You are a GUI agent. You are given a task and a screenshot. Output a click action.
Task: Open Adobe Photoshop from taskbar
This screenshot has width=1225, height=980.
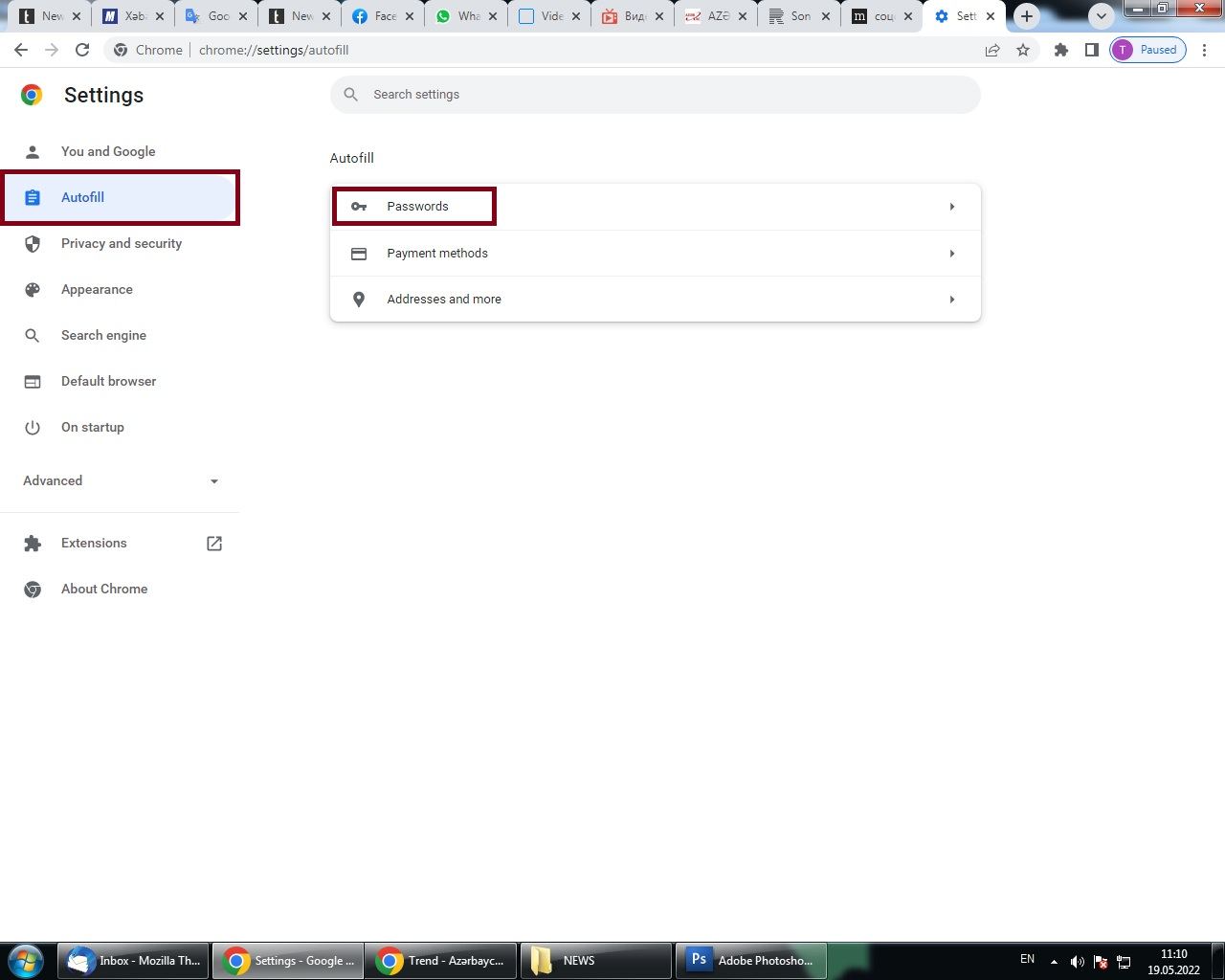click(751, 960)
